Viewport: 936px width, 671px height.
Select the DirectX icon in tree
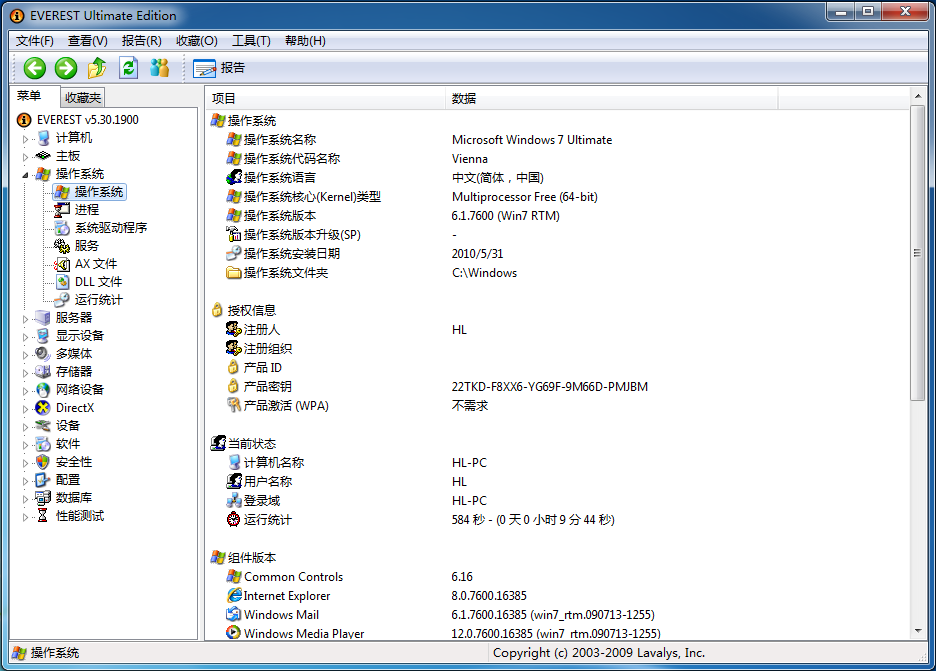42,408
